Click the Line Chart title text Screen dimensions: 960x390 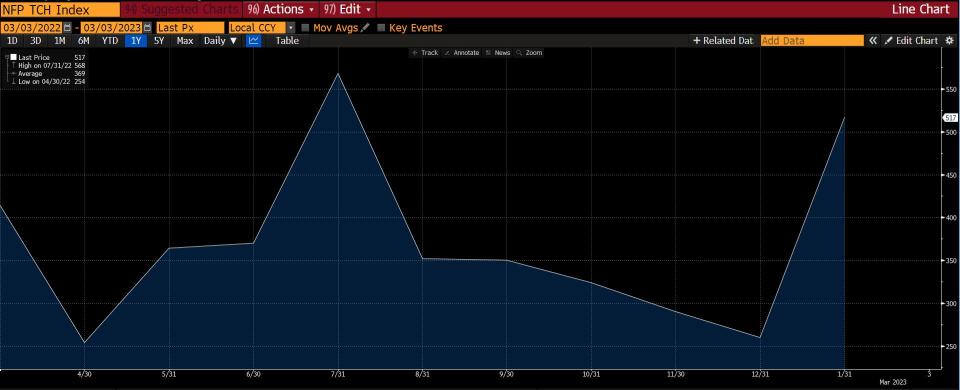pyautogui.click(x=922, y=9)
